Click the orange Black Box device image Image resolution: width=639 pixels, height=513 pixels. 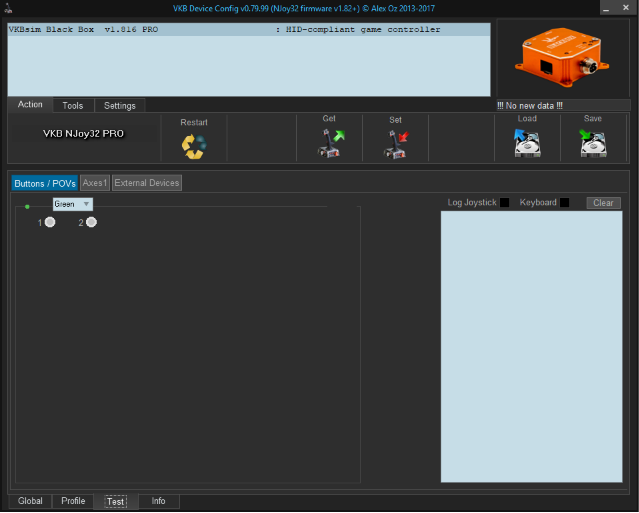(562, 57)
